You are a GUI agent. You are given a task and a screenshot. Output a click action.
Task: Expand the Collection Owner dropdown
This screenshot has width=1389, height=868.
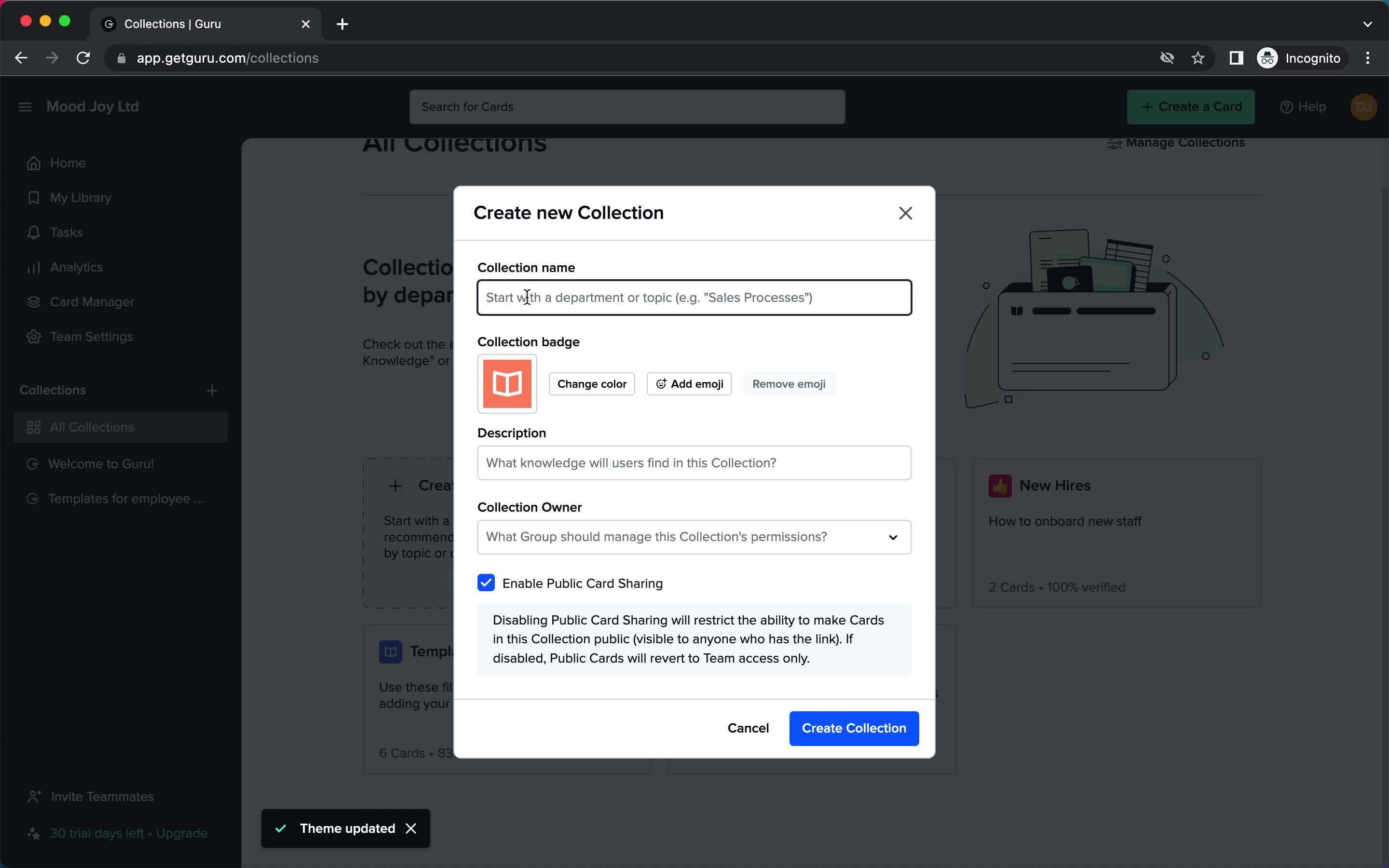tap(893, 537)
